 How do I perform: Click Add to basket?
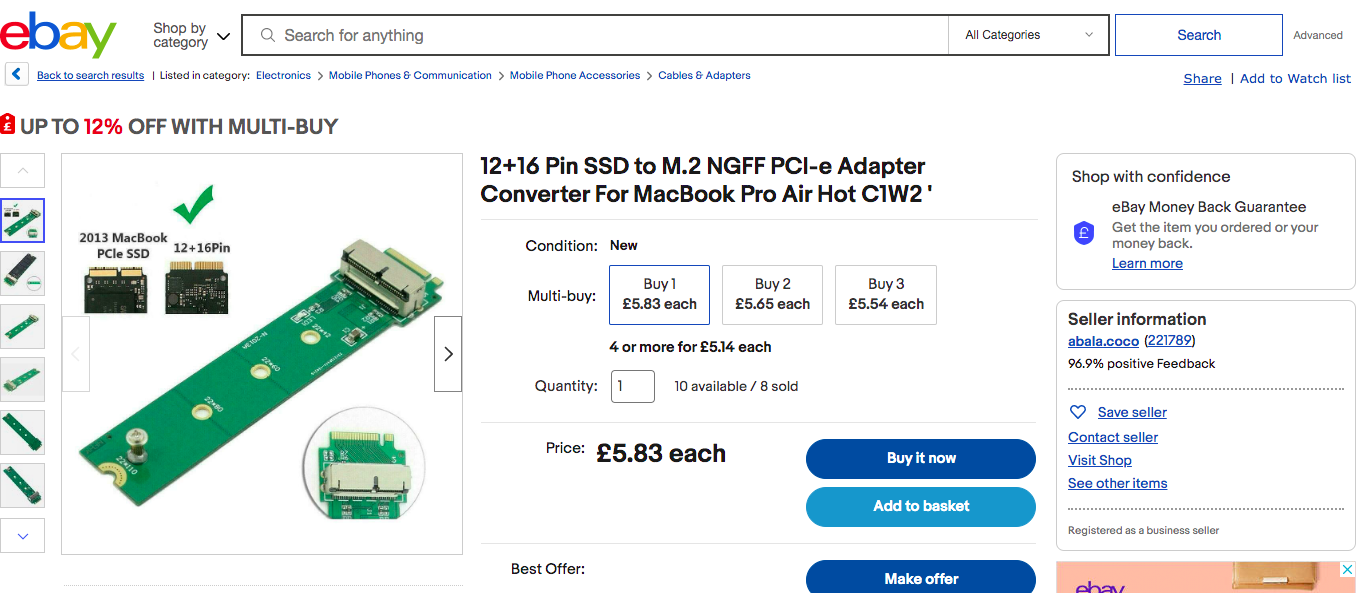[920, 506]
